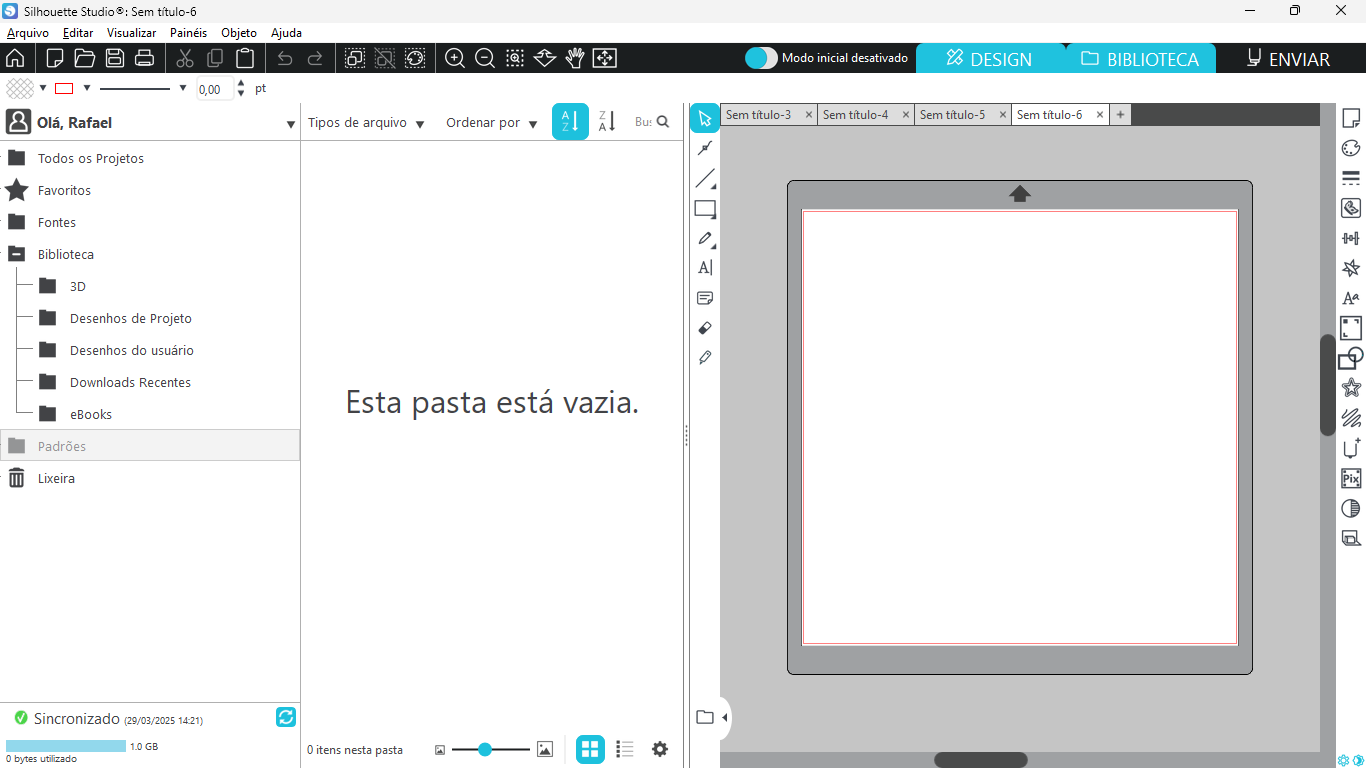The image size is (1366, 768).
Task: Open the Pix panel icon
Action: click(x=1351, y=478)
